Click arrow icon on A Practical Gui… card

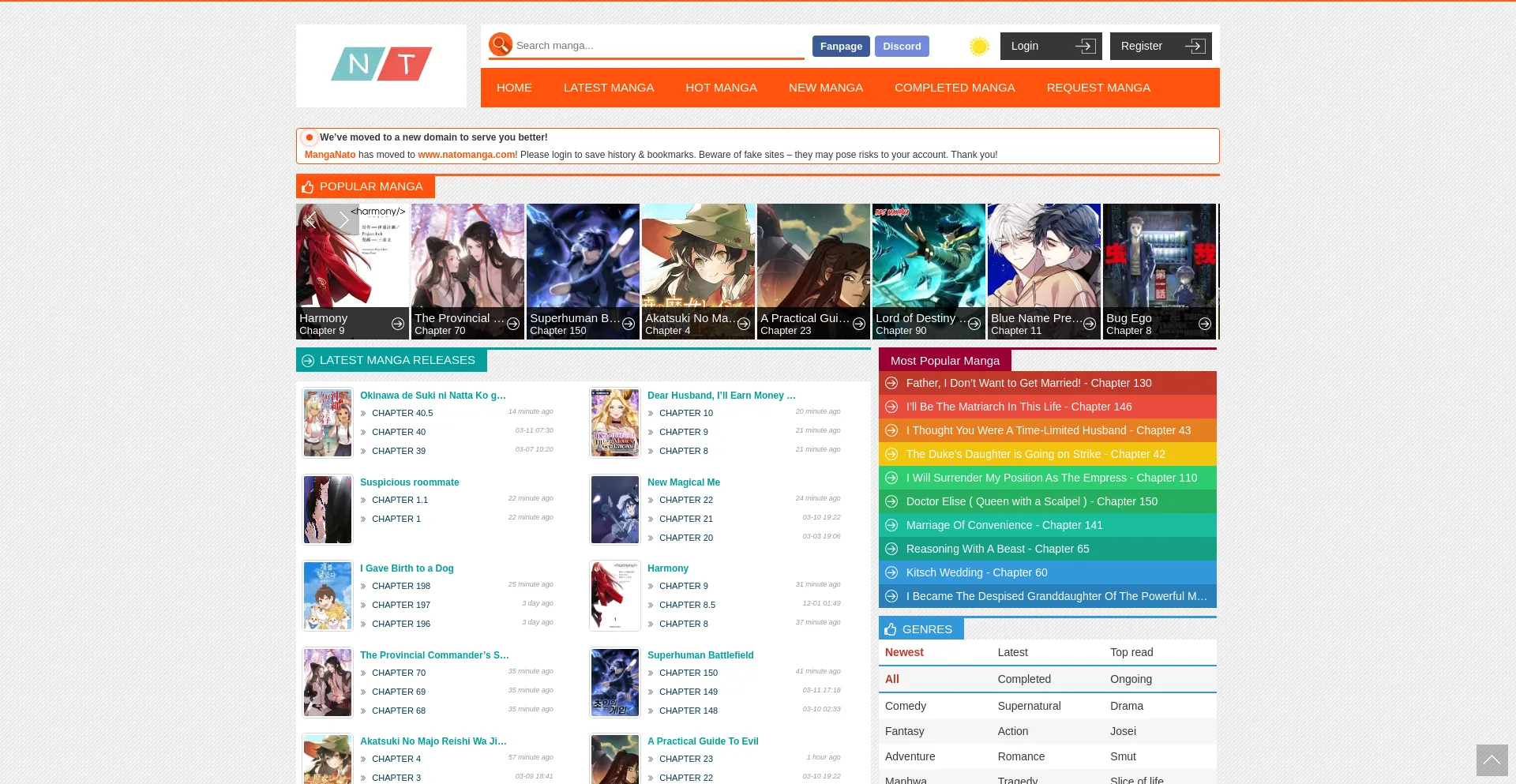pyautogui.click(x=859, y=324)
